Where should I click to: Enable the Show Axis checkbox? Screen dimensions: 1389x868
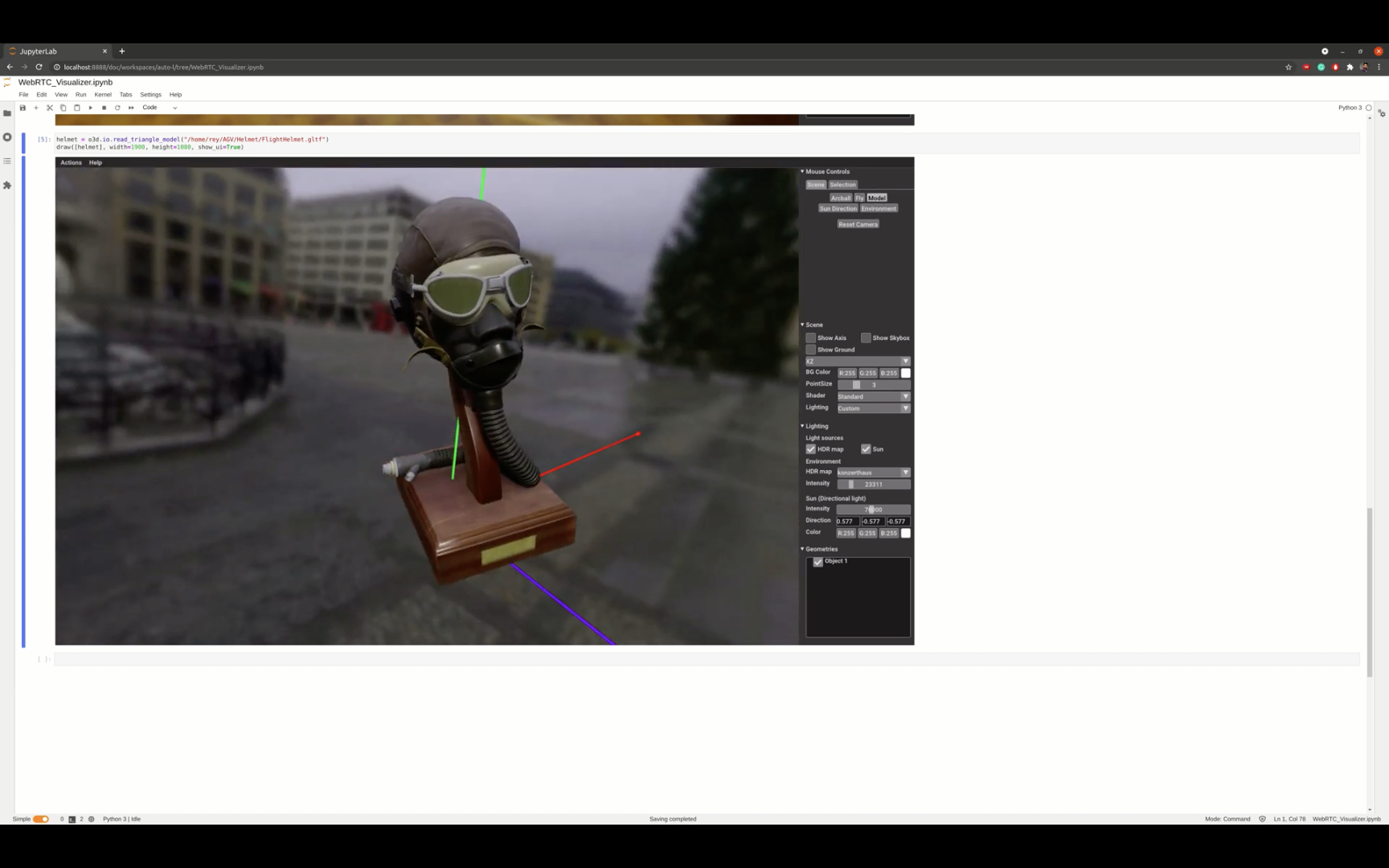810,338
